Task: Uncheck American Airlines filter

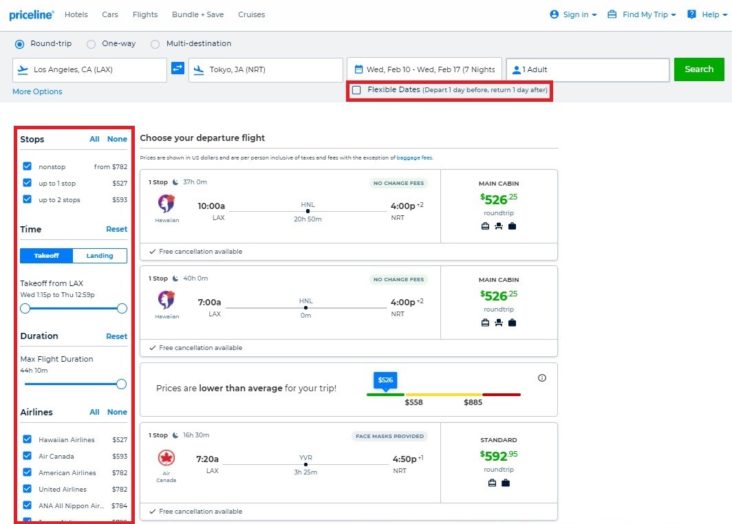Action: (27, 472)
